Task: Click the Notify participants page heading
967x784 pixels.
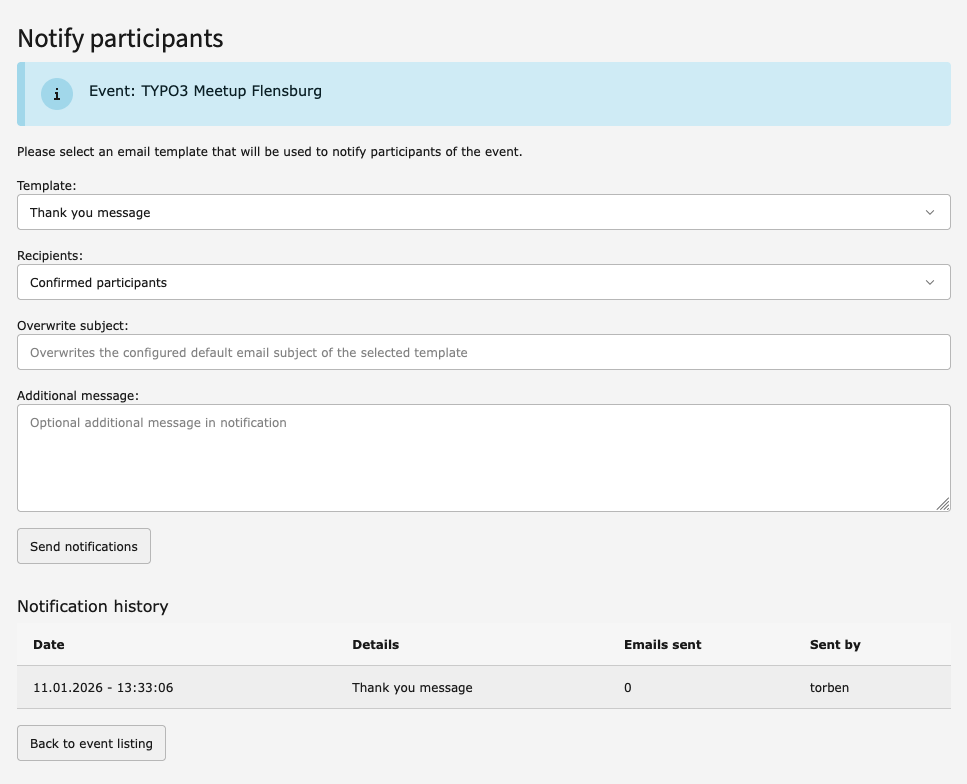Action: [119, 39]
